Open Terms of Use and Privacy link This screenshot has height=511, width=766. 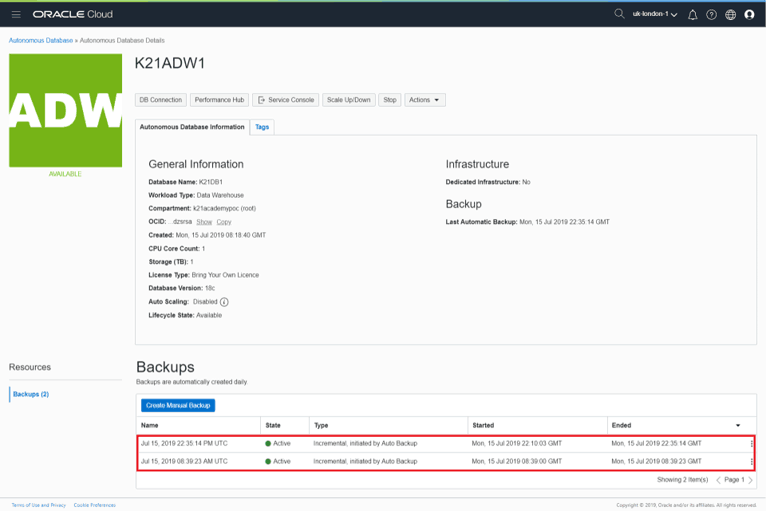(x=39, y=505)
